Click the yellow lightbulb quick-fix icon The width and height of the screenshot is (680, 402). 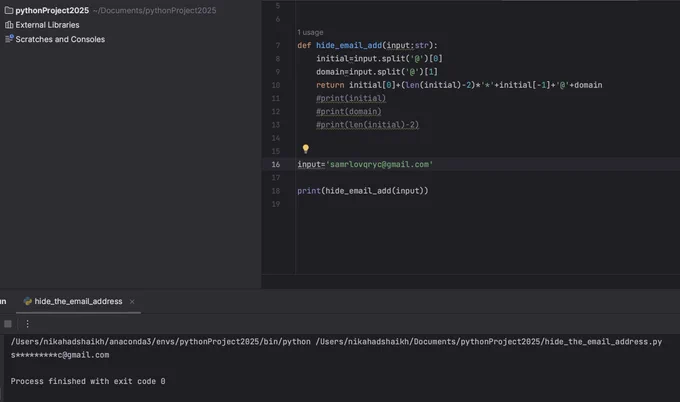click(x=306, y=149)
